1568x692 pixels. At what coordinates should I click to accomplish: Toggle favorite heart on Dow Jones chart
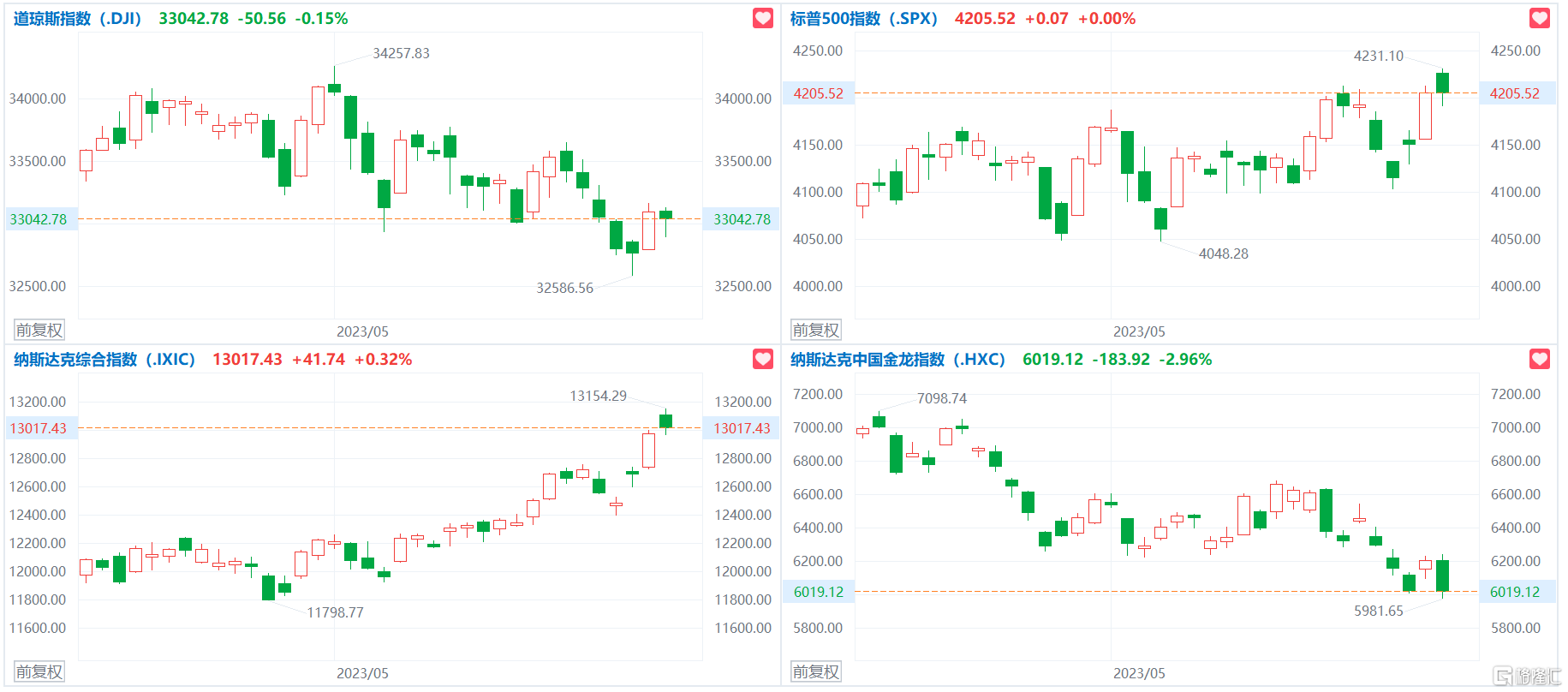763,18
